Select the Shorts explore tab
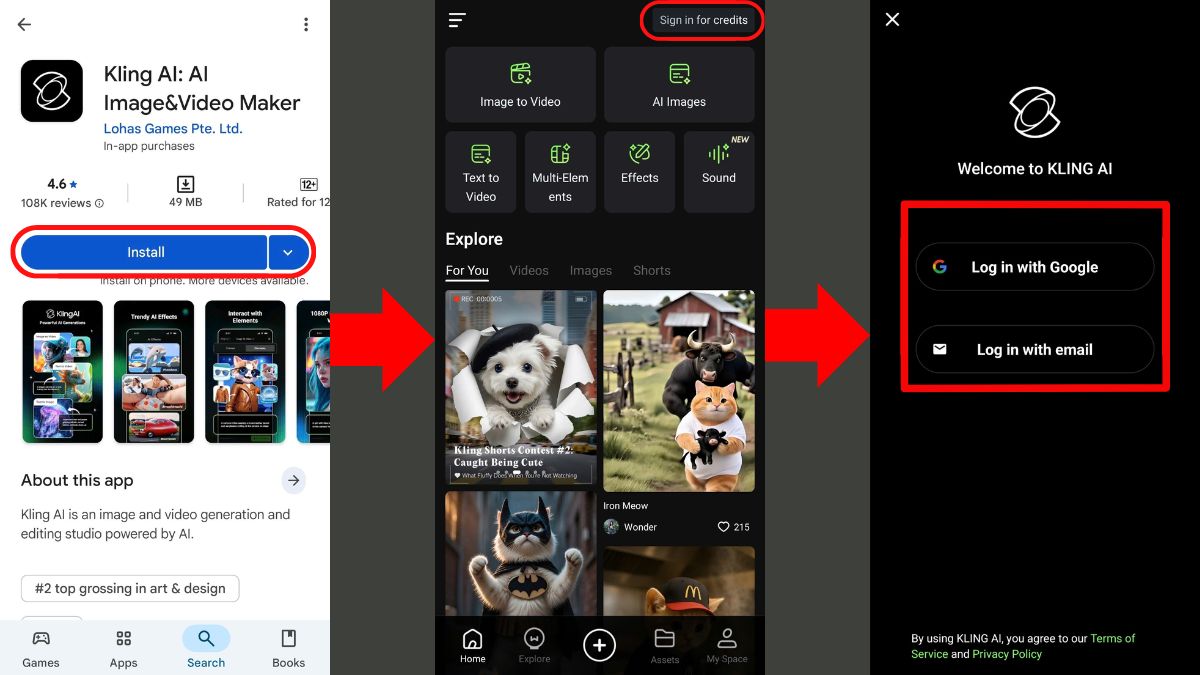The image size is (1200, 675). click(x=652, y=271)
